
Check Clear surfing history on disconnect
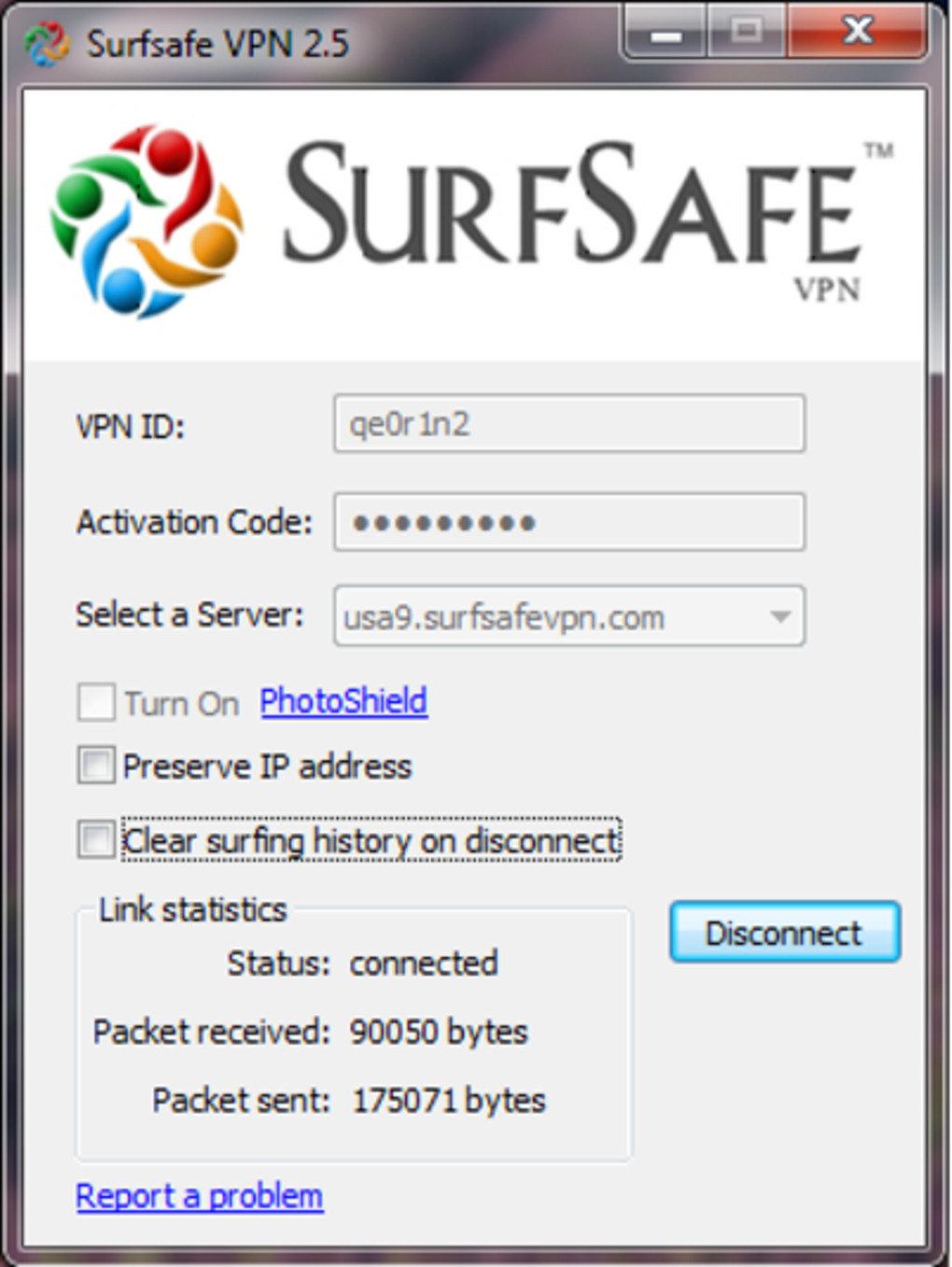point(96,839)
